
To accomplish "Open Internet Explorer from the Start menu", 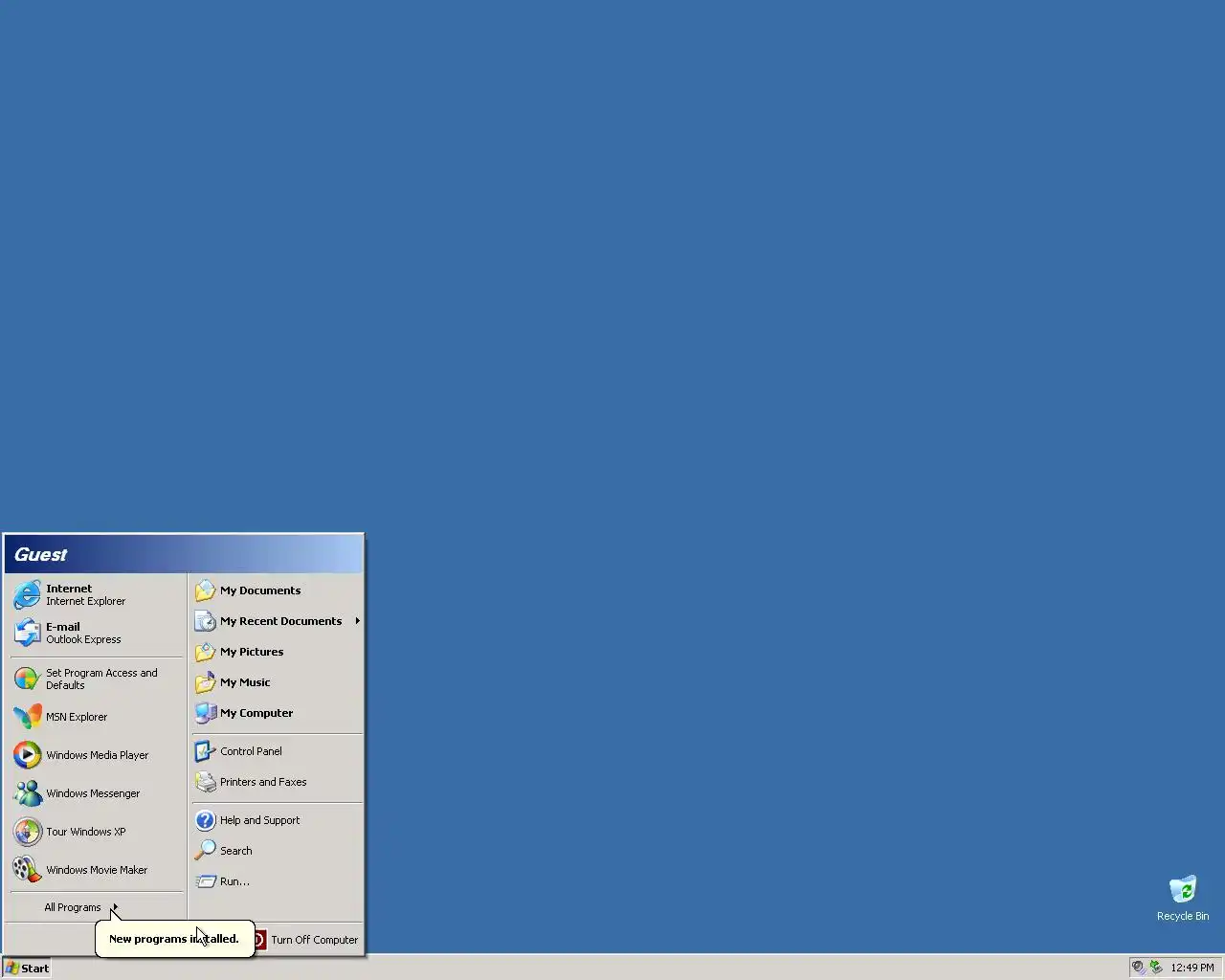I will 96,594.
